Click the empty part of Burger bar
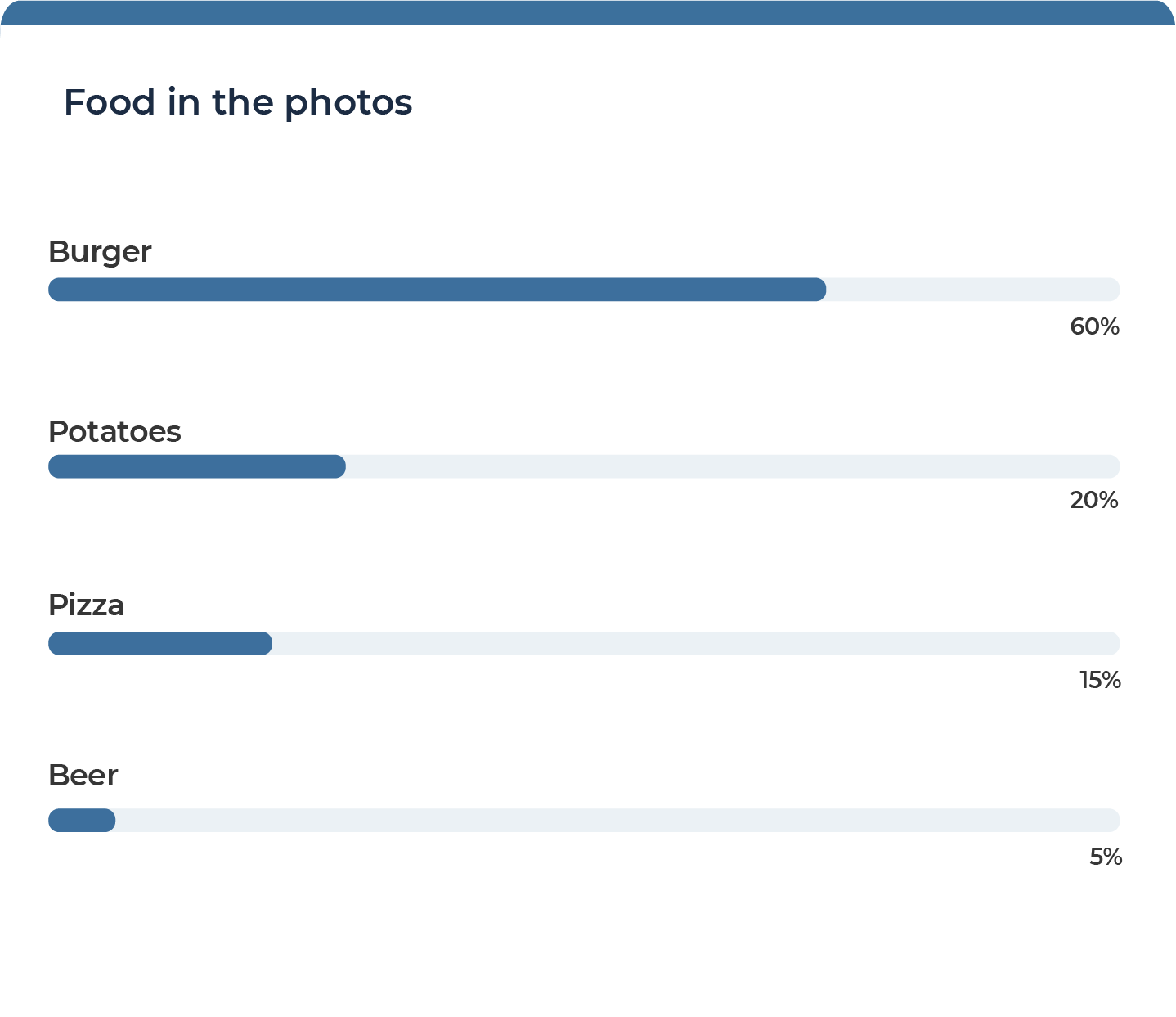The image size is (1176, 1017). pyautogui.click(x=973, y=290)
